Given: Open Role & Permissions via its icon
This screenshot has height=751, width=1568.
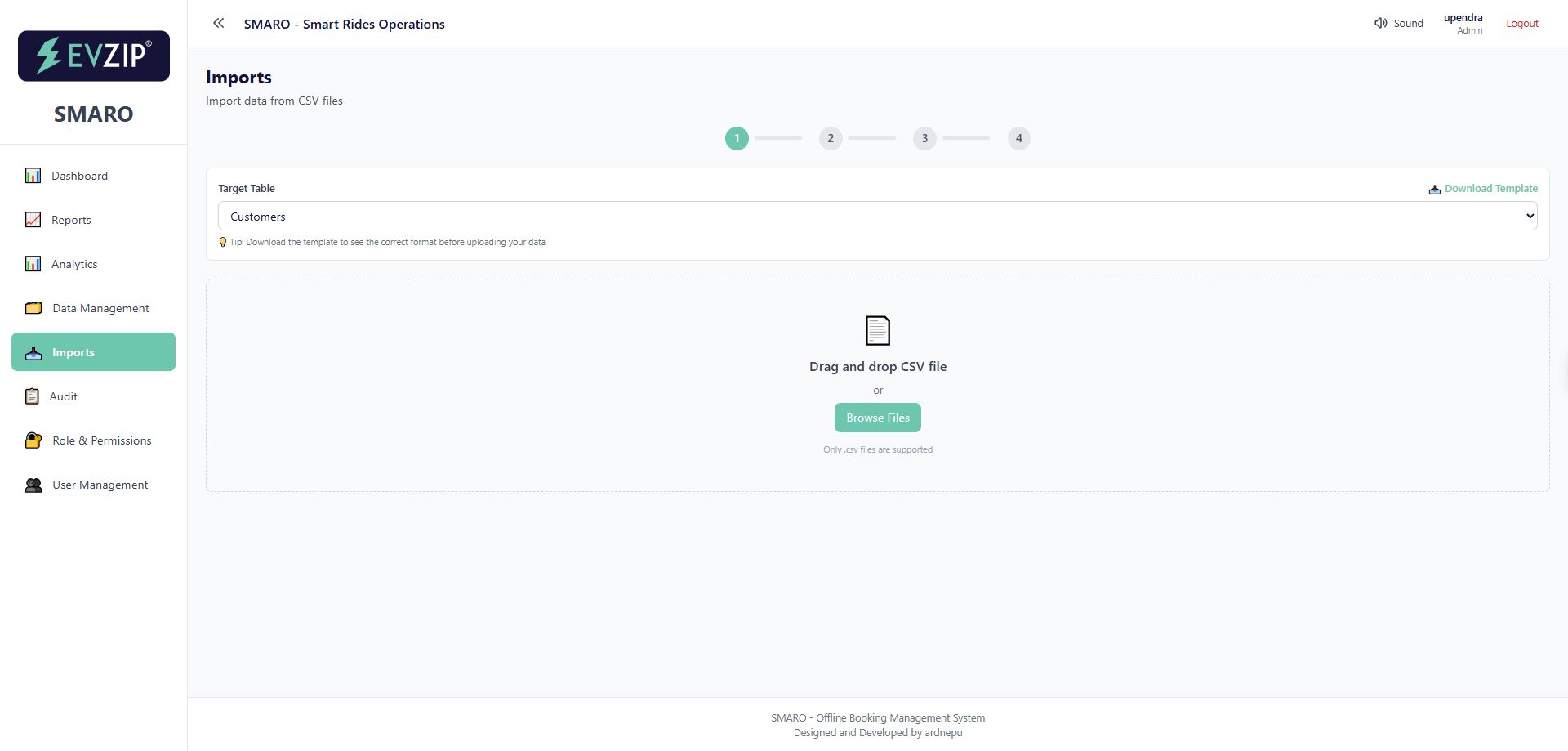Looking at the screenshot, I should coord(33,440).
